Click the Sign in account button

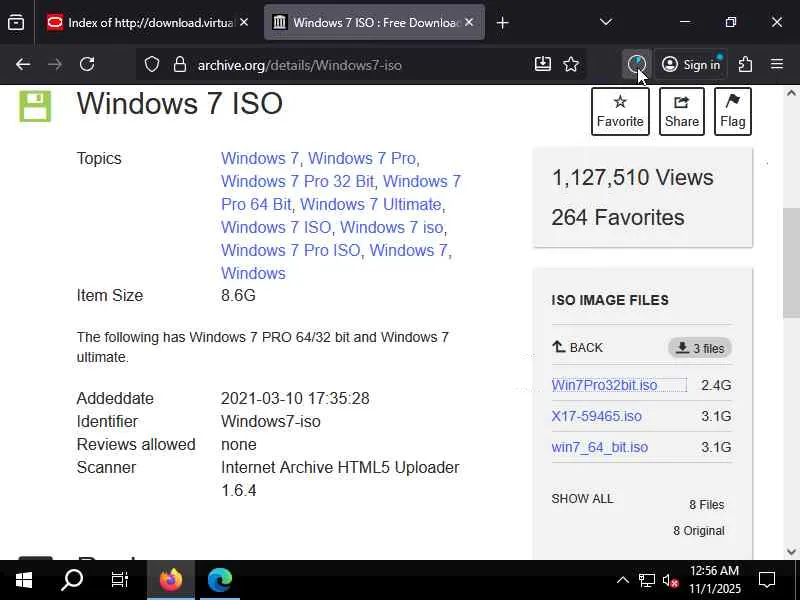pos(691,64)
